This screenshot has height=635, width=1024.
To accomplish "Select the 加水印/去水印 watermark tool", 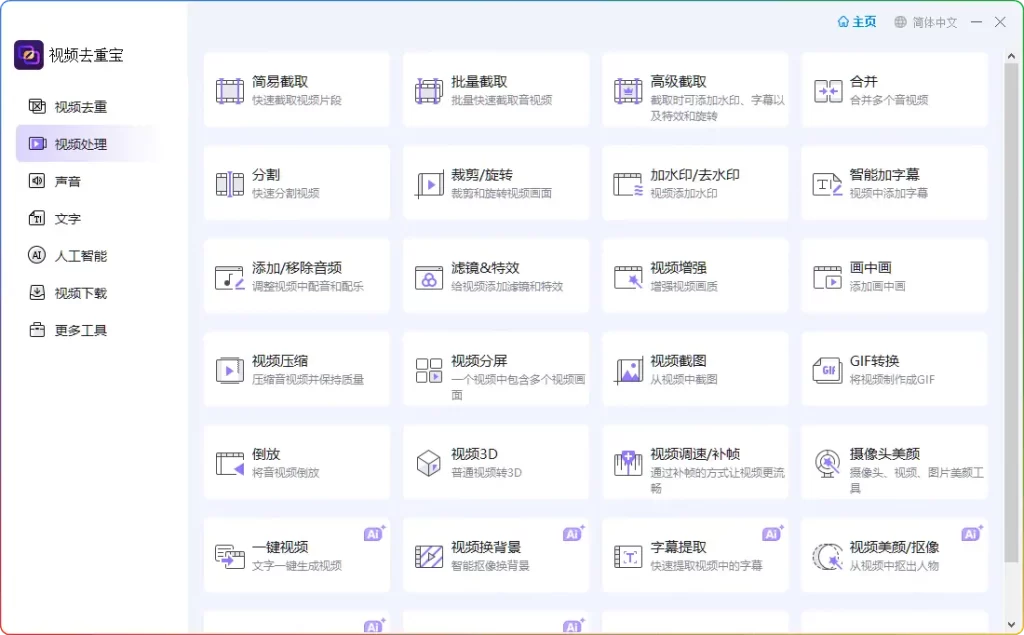I will pyautogui.click(x=694, y=182).
